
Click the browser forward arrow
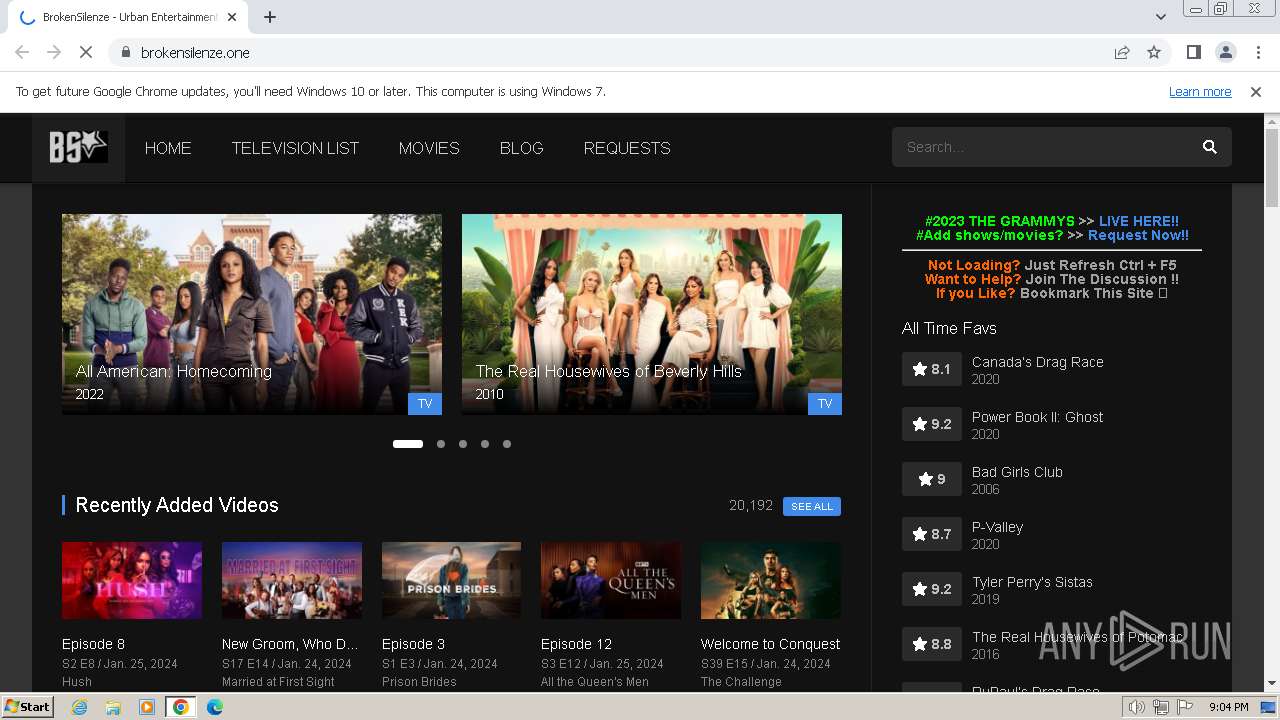pyautogui.click(x=54, y=52)
